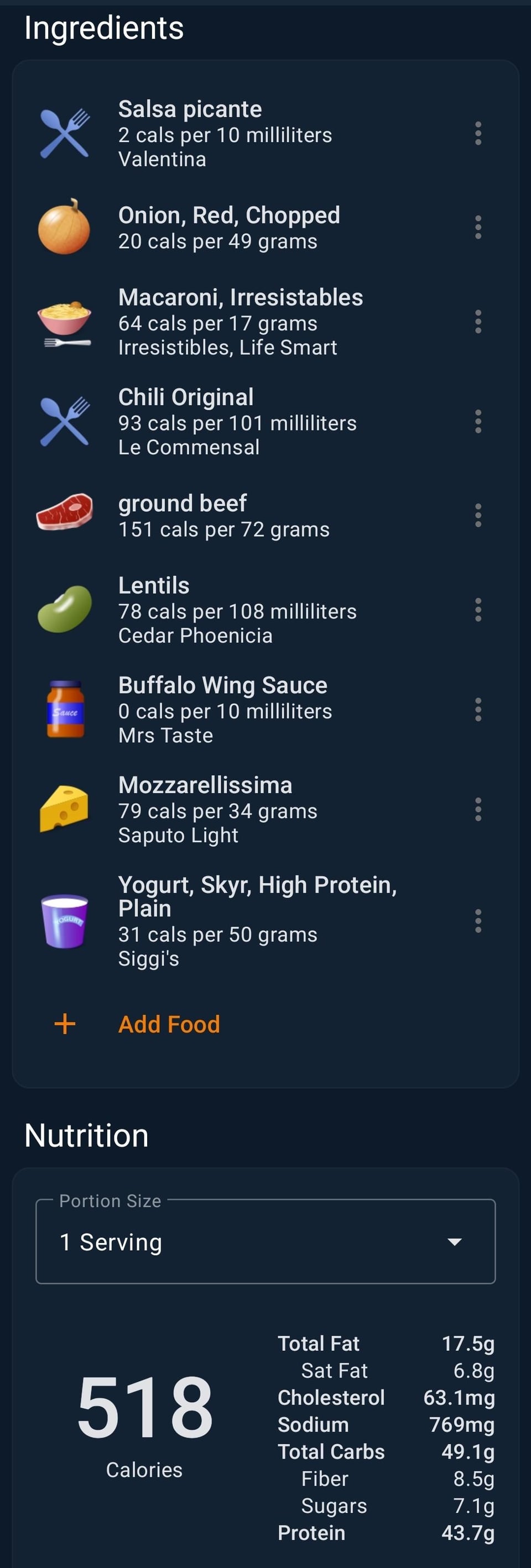Select the Mozzarellissima cheese icon

point(65,809)
